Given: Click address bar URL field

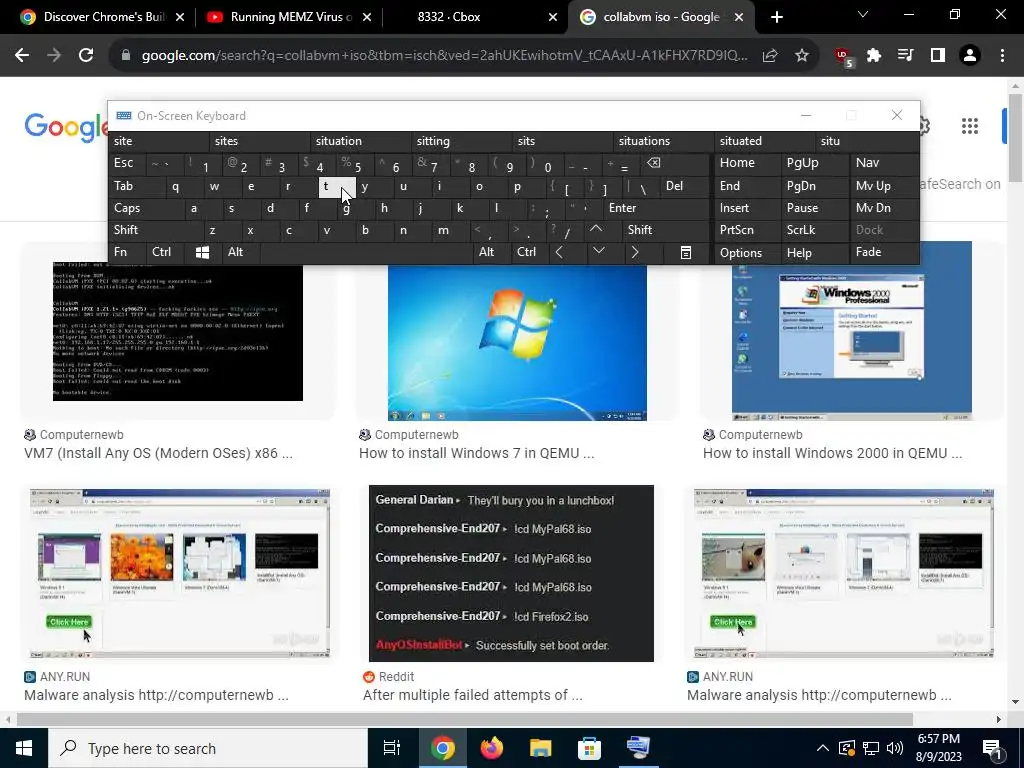Looking at the screenshot, I should tap(444, 56).
